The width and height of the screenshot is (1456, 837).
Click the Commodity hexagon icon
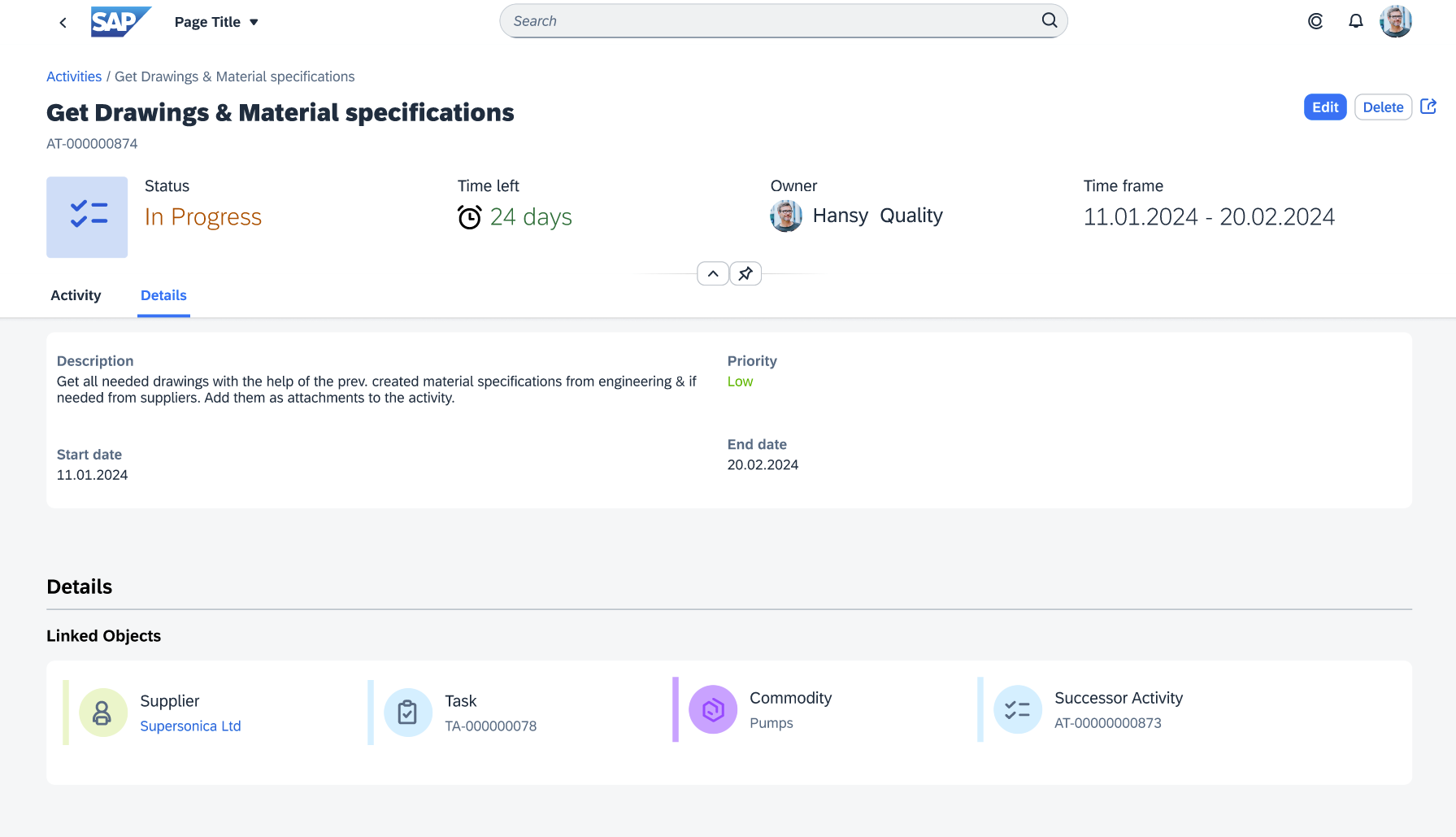713,709
